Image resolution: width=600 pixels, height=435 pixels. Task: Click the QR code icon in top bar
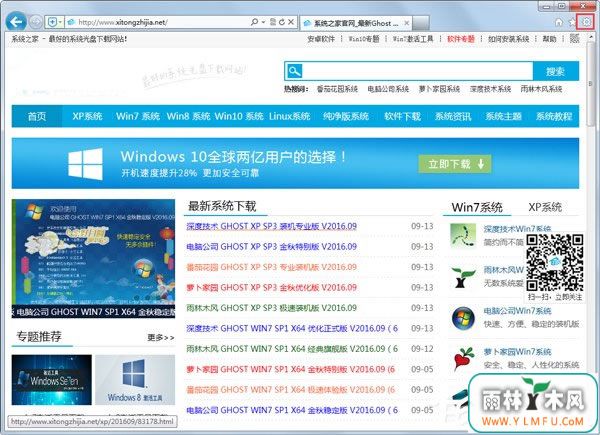574,38
